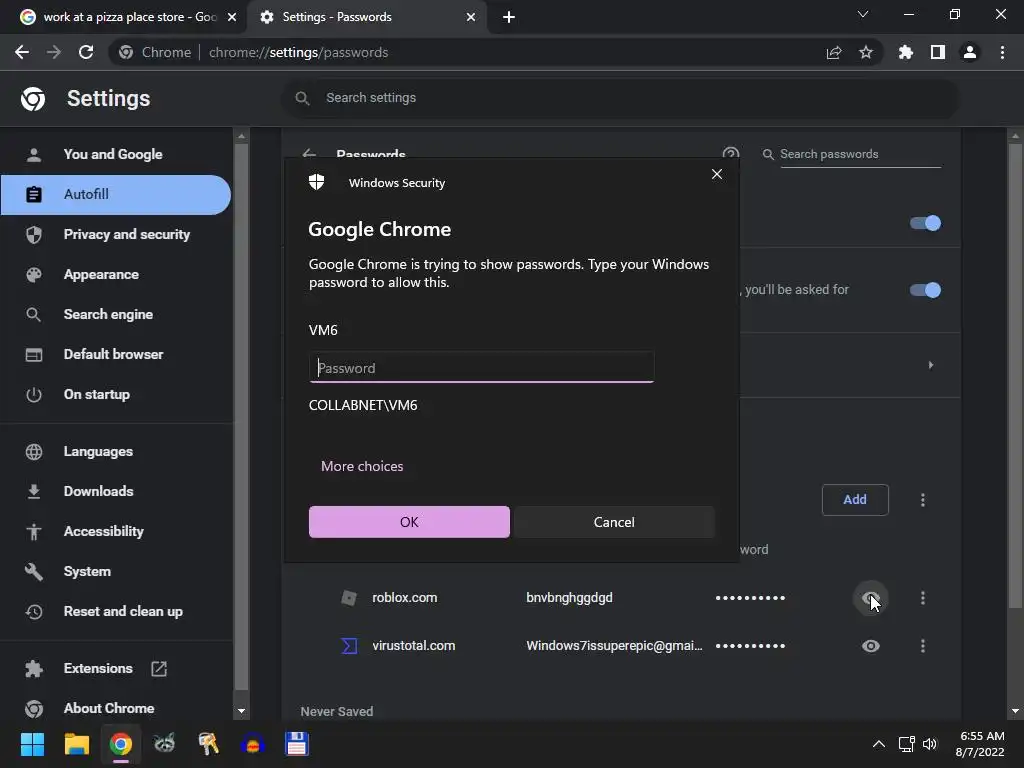
Task: Open more actions for roblox.com entry
Action: (922, 598)
